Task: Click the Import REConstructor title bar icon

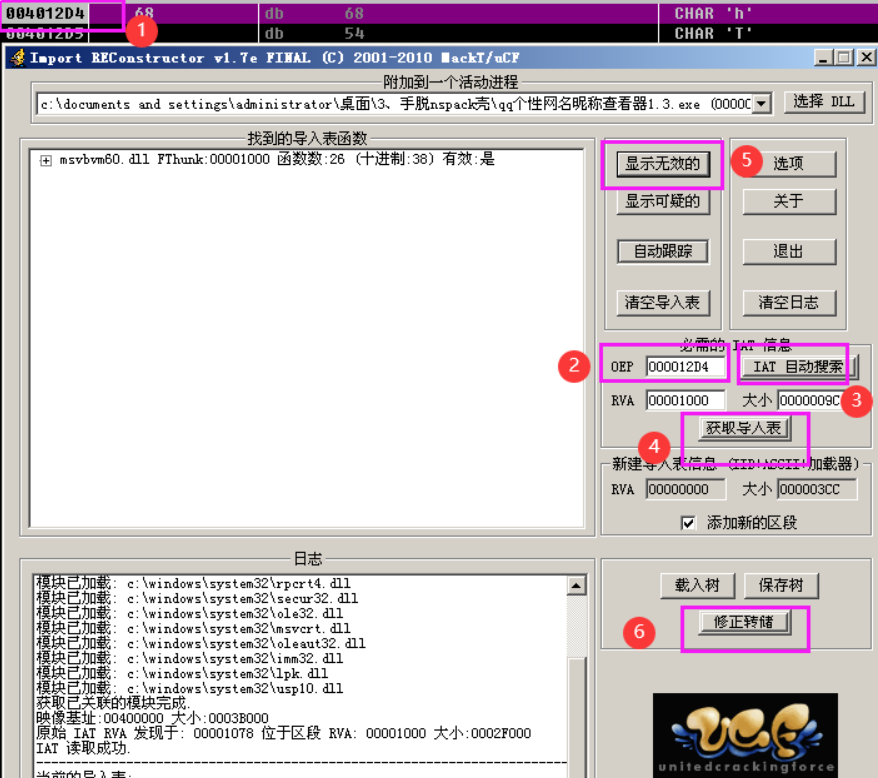Action: point(17,57)
